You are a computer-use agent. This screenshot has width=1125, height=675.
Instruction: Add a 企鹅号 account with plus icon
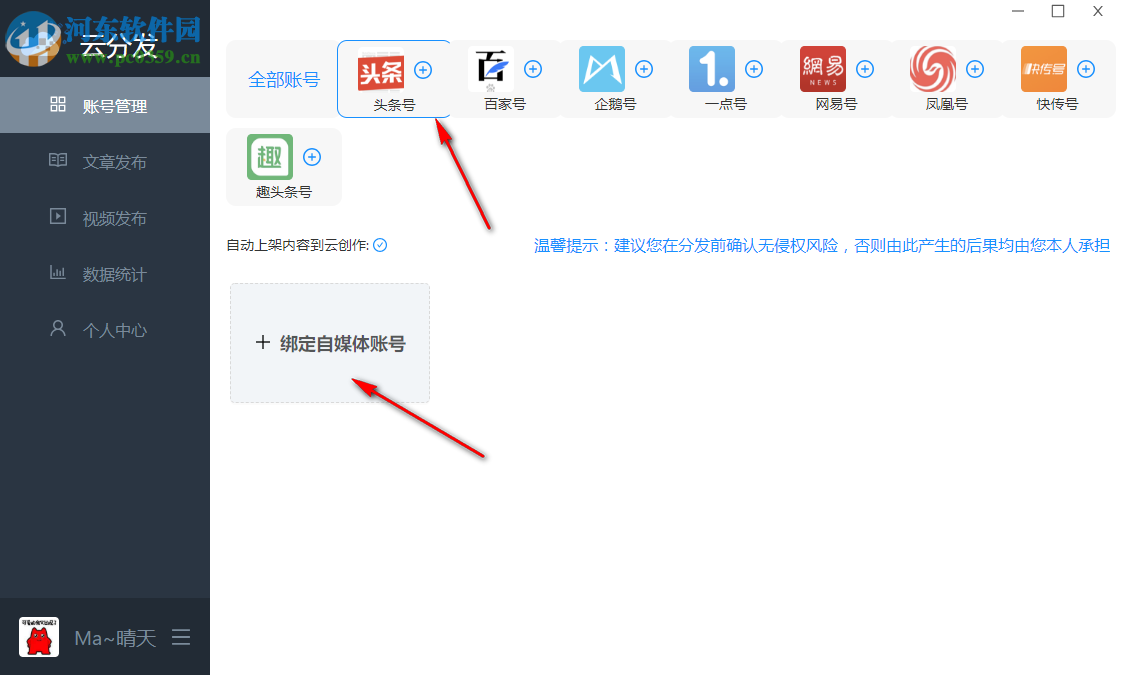tap(644, 69)
